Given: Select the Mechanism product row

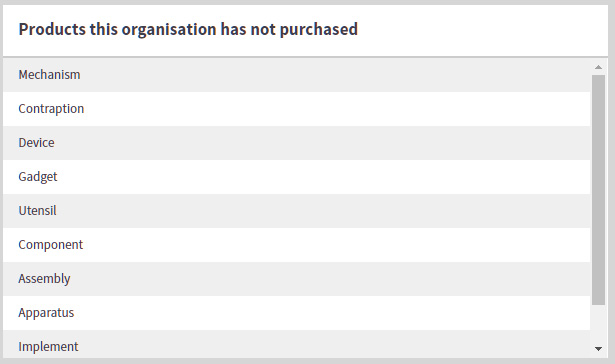Looking at the screenshot, I should tap(297, 75).
